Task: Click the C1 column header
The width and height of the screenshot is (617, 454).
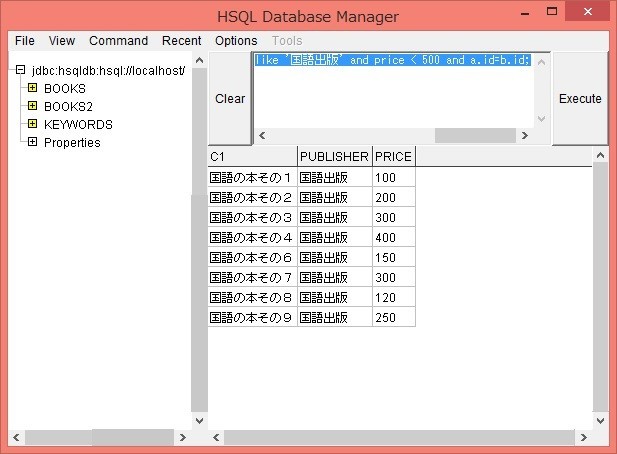Action: click(253, 157)
